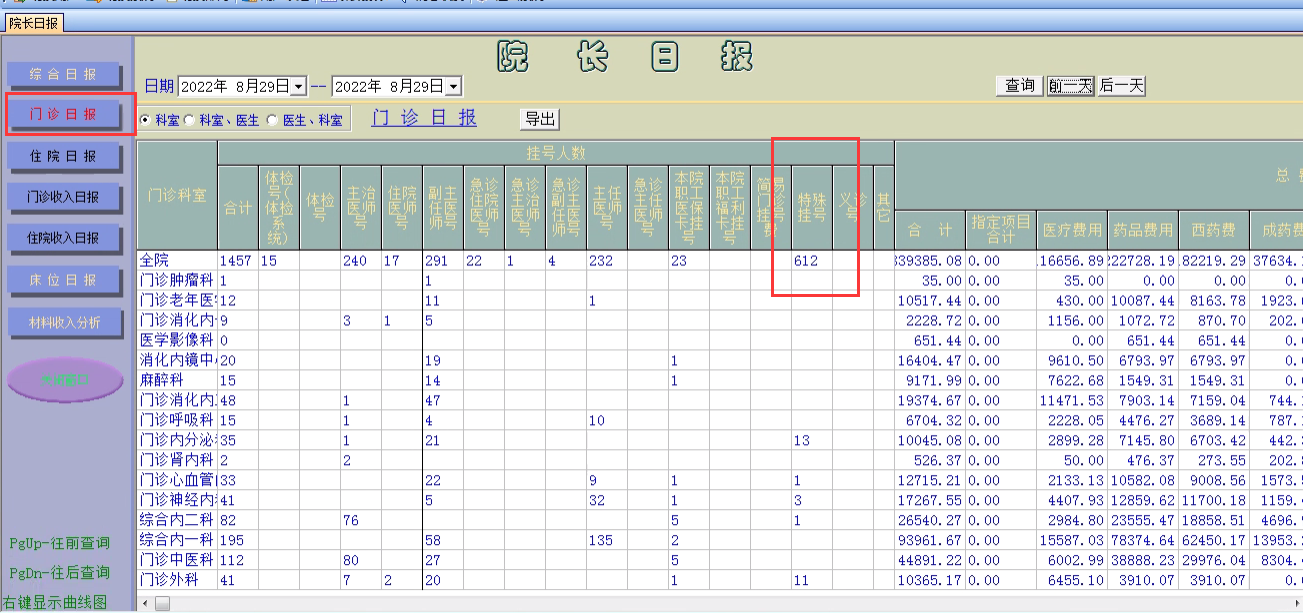Click the 挂号人数 group header
Image resolution: width=1303 pixels, height=613 pixels.
click(x=556, y=153)
